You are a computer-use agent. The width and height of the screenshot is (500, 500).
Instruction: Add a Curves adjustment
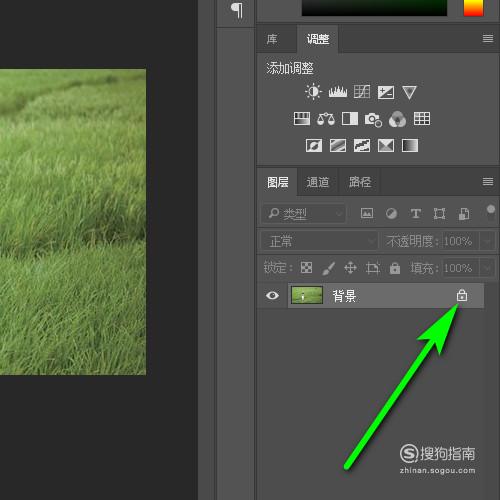(x=362, y=92)
